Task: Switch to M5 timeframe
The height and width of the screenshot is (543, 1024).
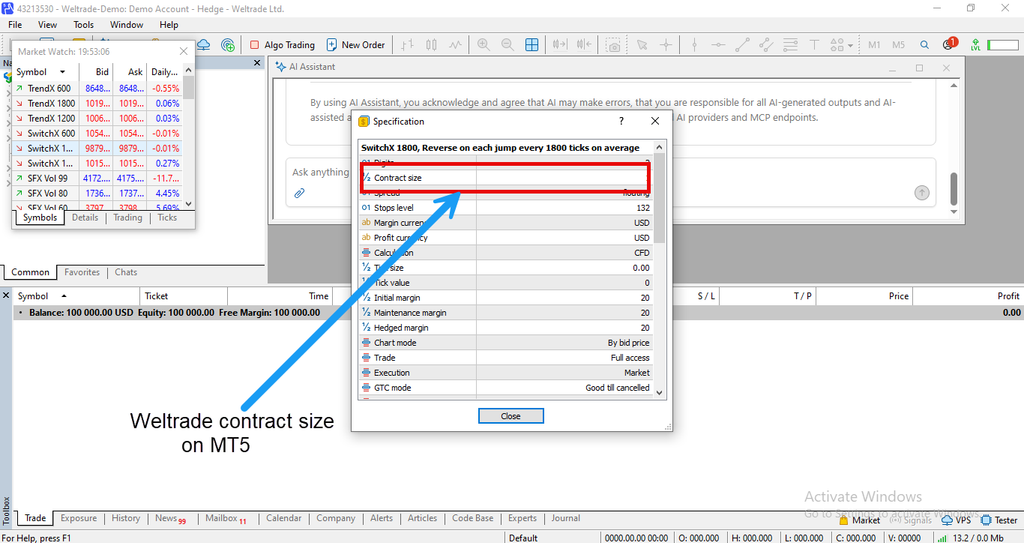Action: [899, 45]
